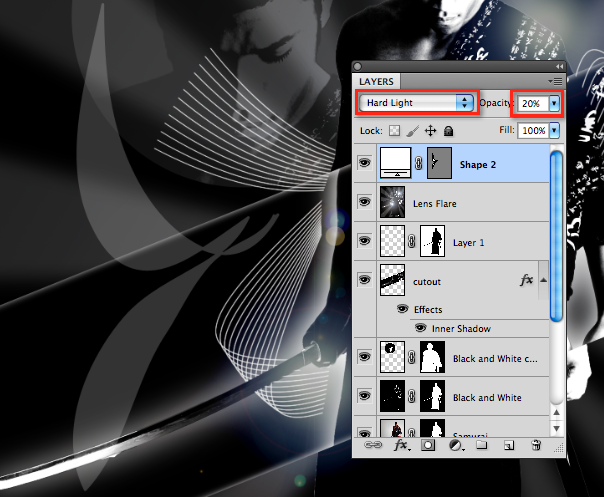Hide Layer 1 visibility

(x=364, y=241)
